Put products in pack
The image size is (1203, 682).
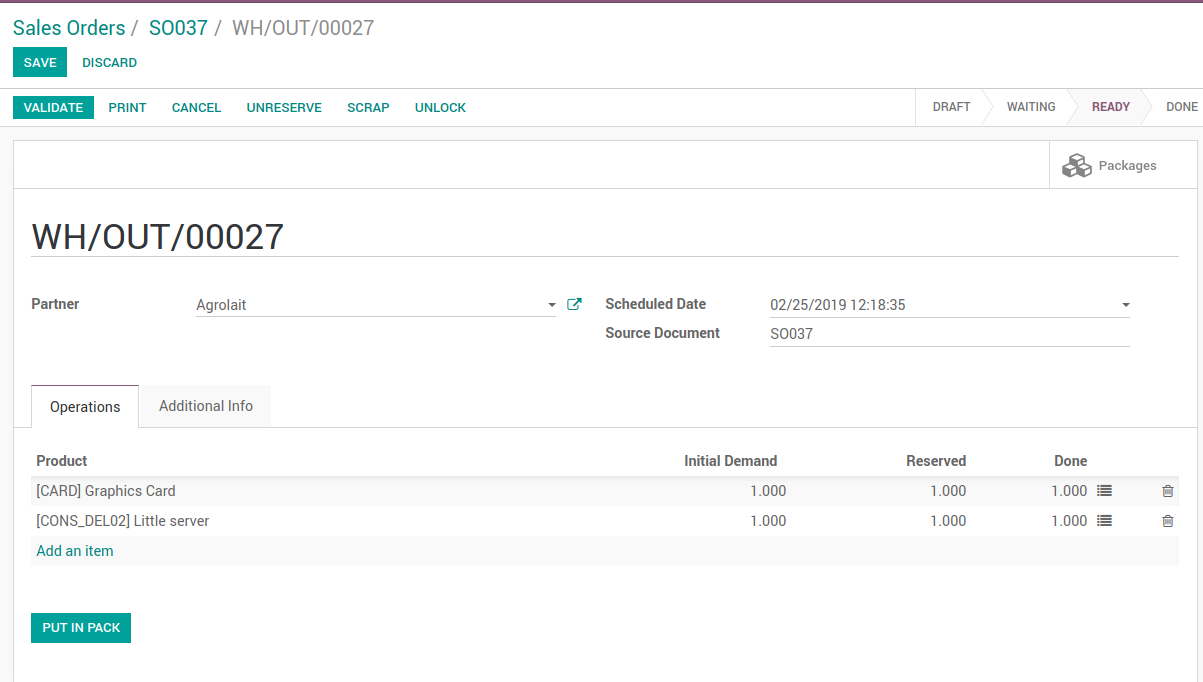(x=81, y=628)
